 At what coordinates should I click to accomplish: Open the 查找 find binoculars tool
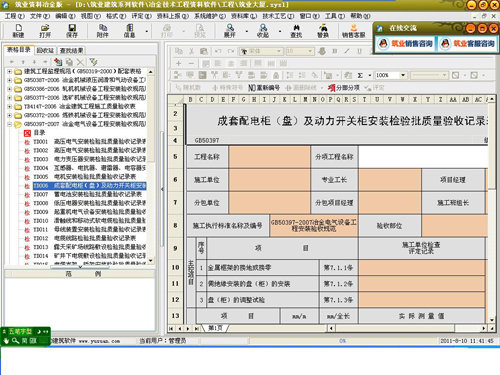[296, 31]
